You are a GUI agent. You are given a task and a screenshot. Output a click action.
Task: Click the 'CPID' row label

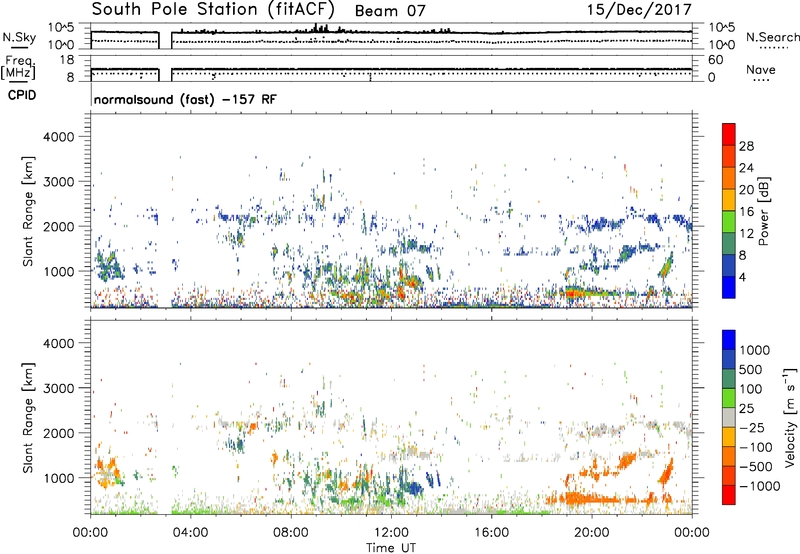point(22,95)
